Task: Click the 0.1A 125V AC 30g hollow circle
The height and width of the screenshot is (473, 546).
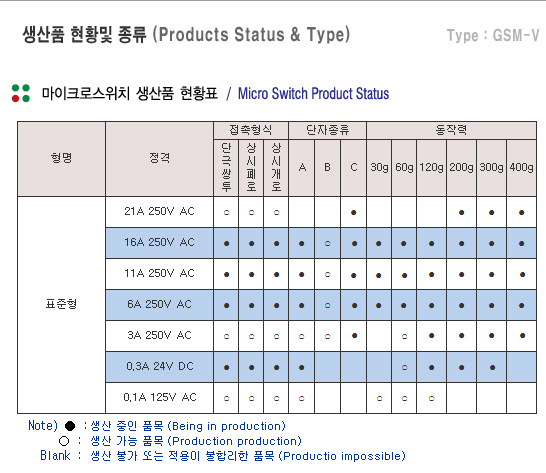Action: point(379,398)
